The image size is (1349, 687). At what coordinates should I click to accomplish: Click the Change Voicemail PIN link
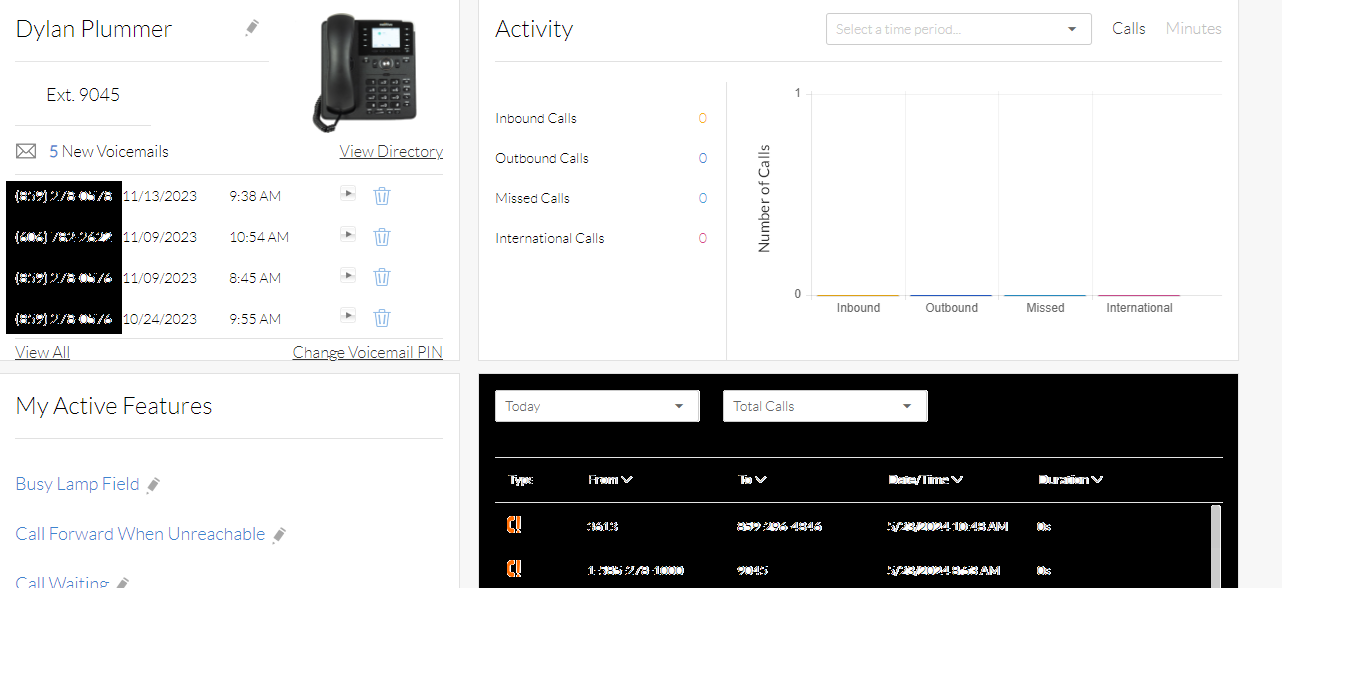coord(367,353)
